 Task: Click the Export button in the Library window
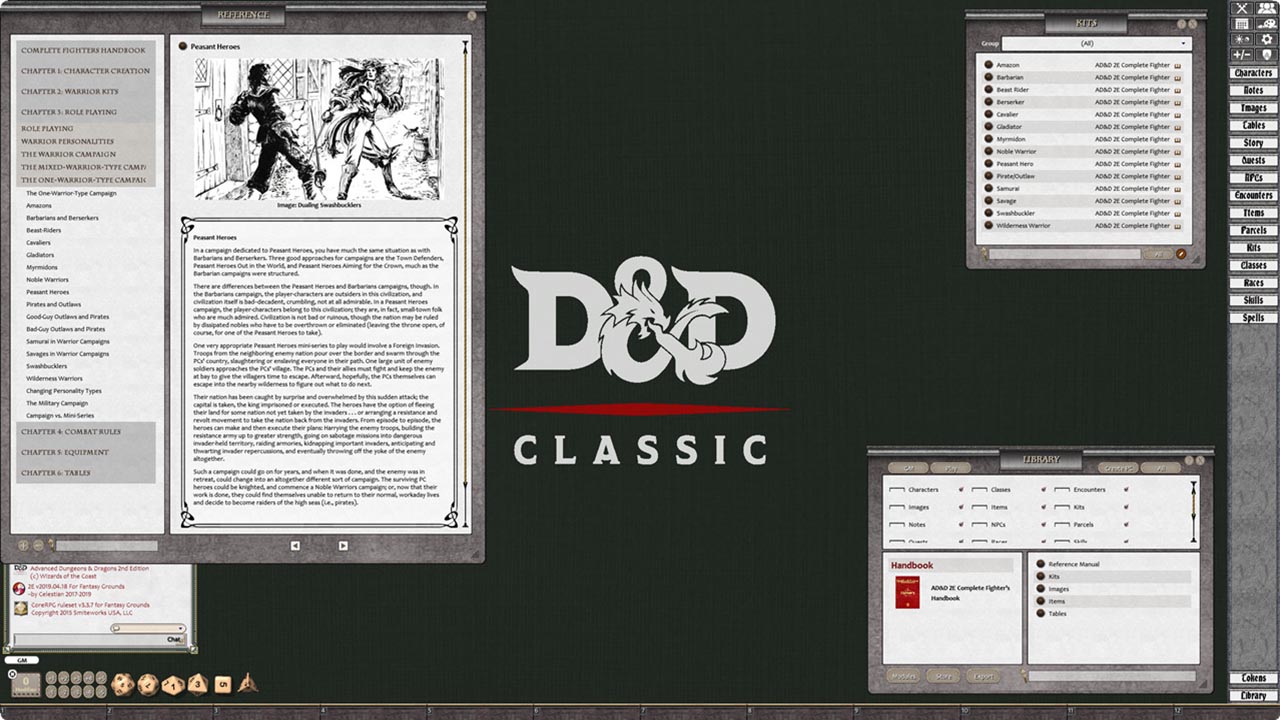(x=983, y=676)
